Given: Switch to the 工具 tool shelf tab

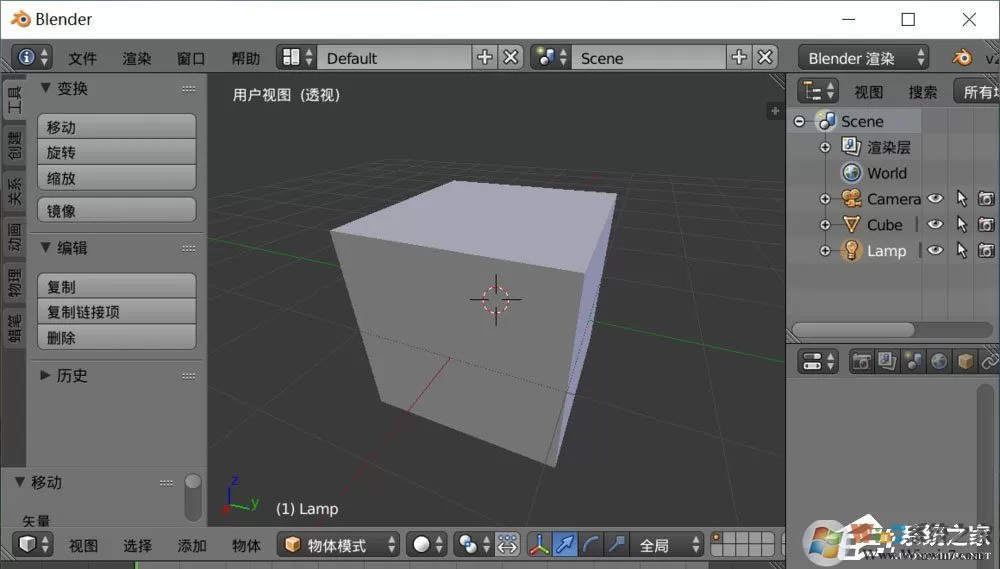Looking at the screenshot, I should [x=14, y=100].
